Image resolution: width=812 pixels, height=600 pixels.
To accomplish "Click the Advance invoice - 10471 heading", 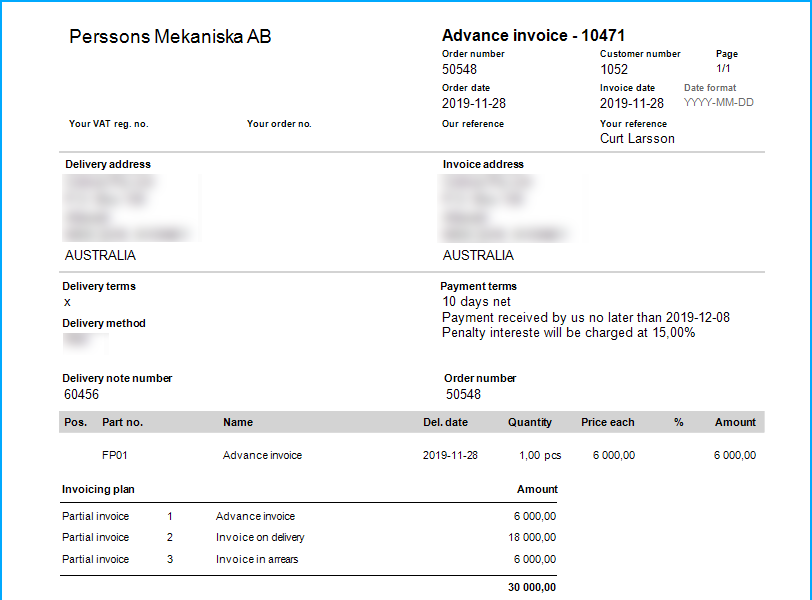I will pos(534,36).
